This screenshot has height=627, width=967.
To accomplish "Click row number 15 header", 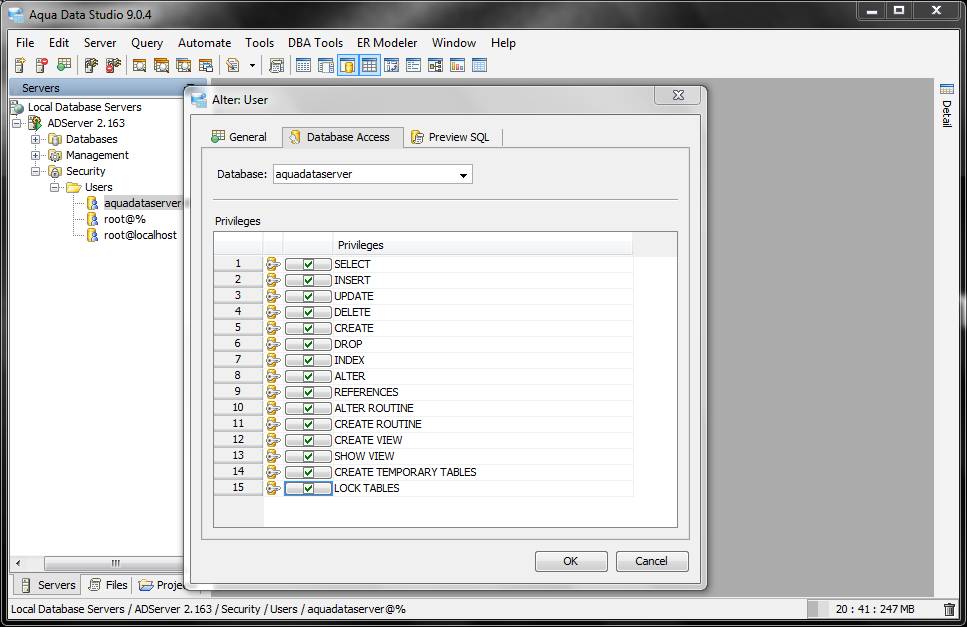I will coord(238,488).
